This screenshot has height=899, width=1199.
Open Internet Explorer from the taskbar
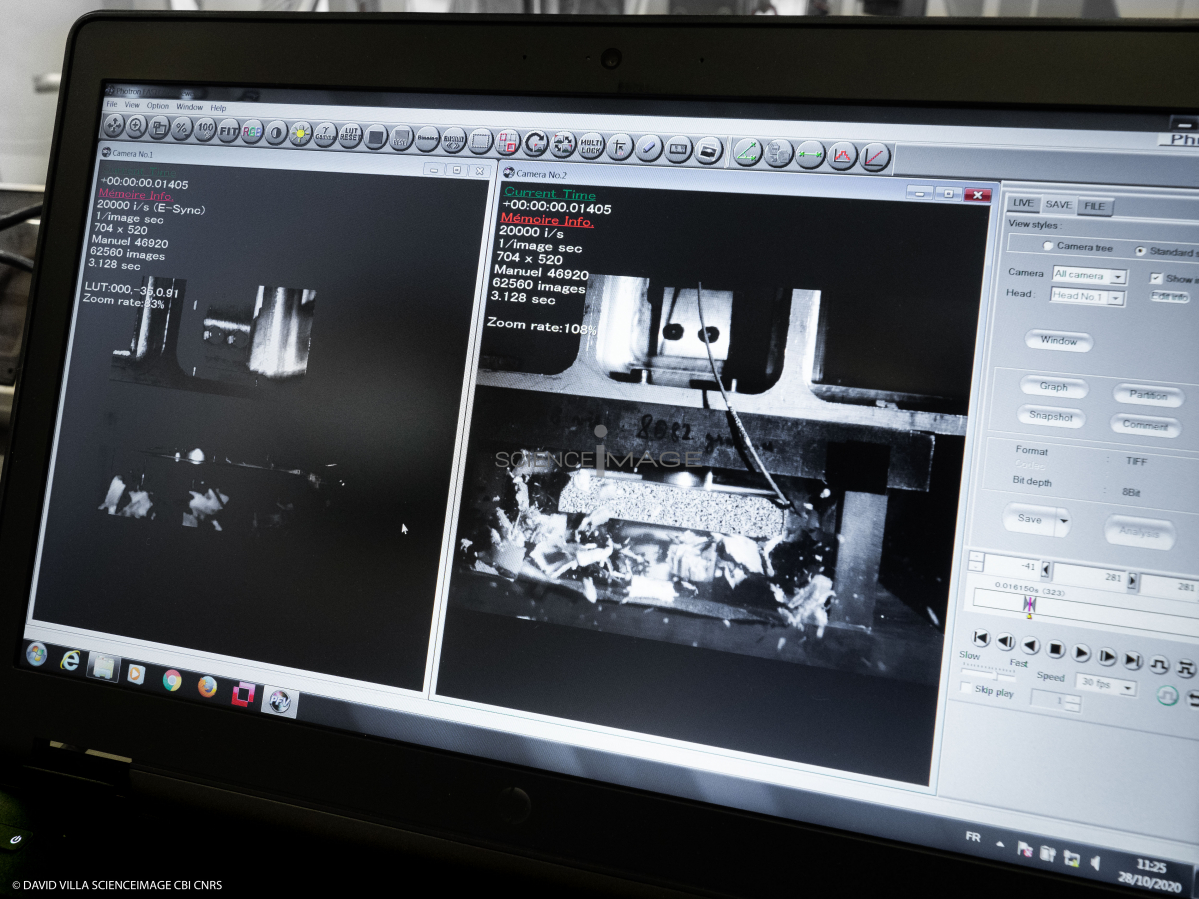(70, 660)
